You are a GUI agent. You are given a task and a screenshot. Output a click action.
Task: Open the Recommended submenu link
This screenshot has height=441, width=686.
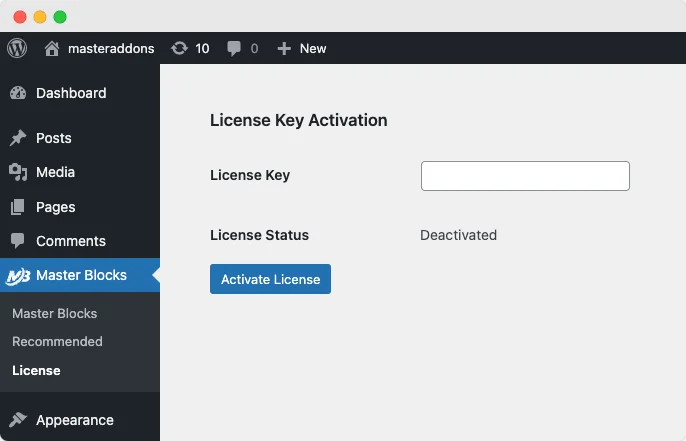57,341
